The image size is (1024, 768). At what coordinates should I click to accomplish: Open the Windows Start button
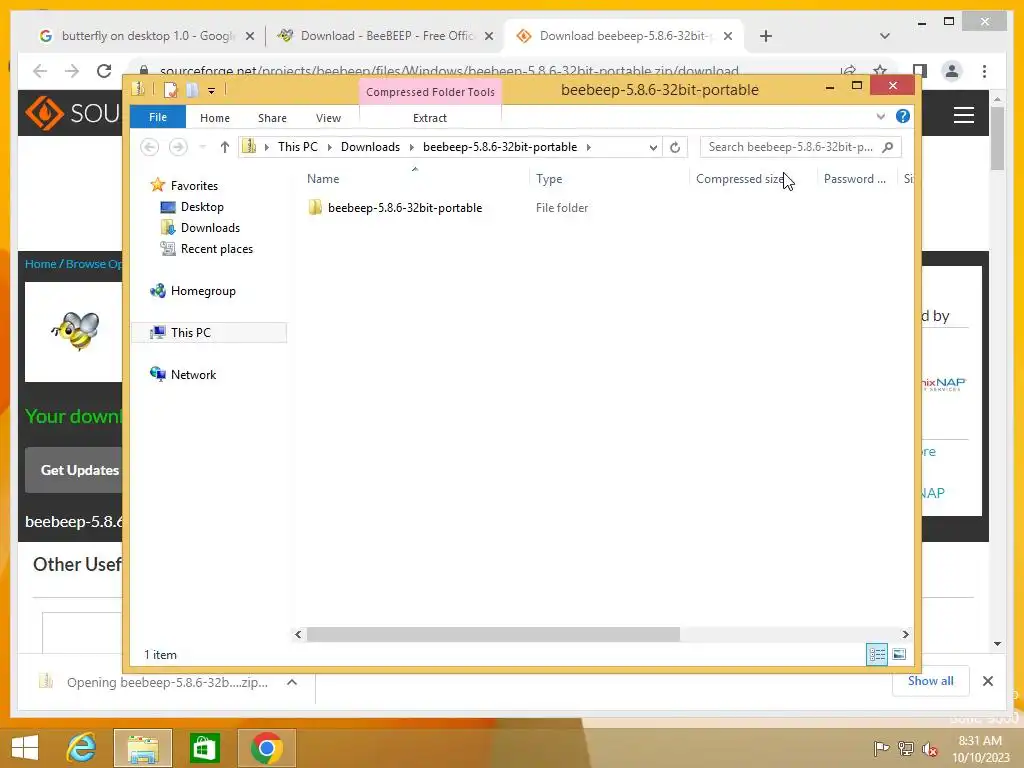point(25,748)
